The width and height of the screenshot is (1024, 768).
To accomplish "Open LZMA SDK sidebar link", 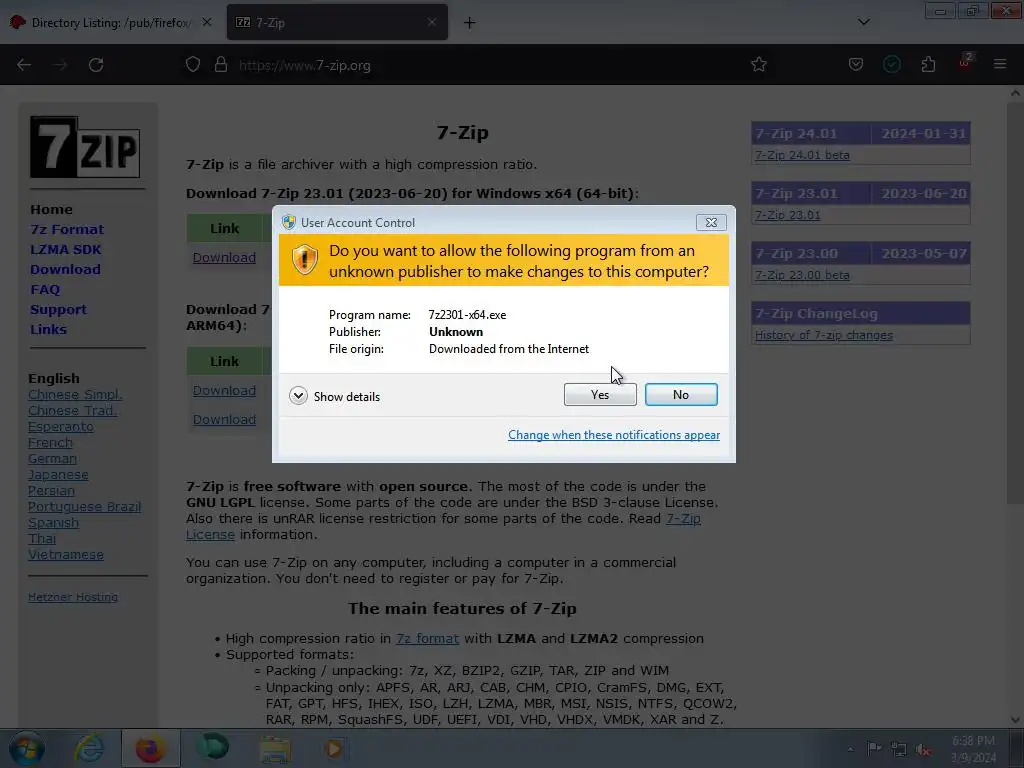I will click(65, 249).
